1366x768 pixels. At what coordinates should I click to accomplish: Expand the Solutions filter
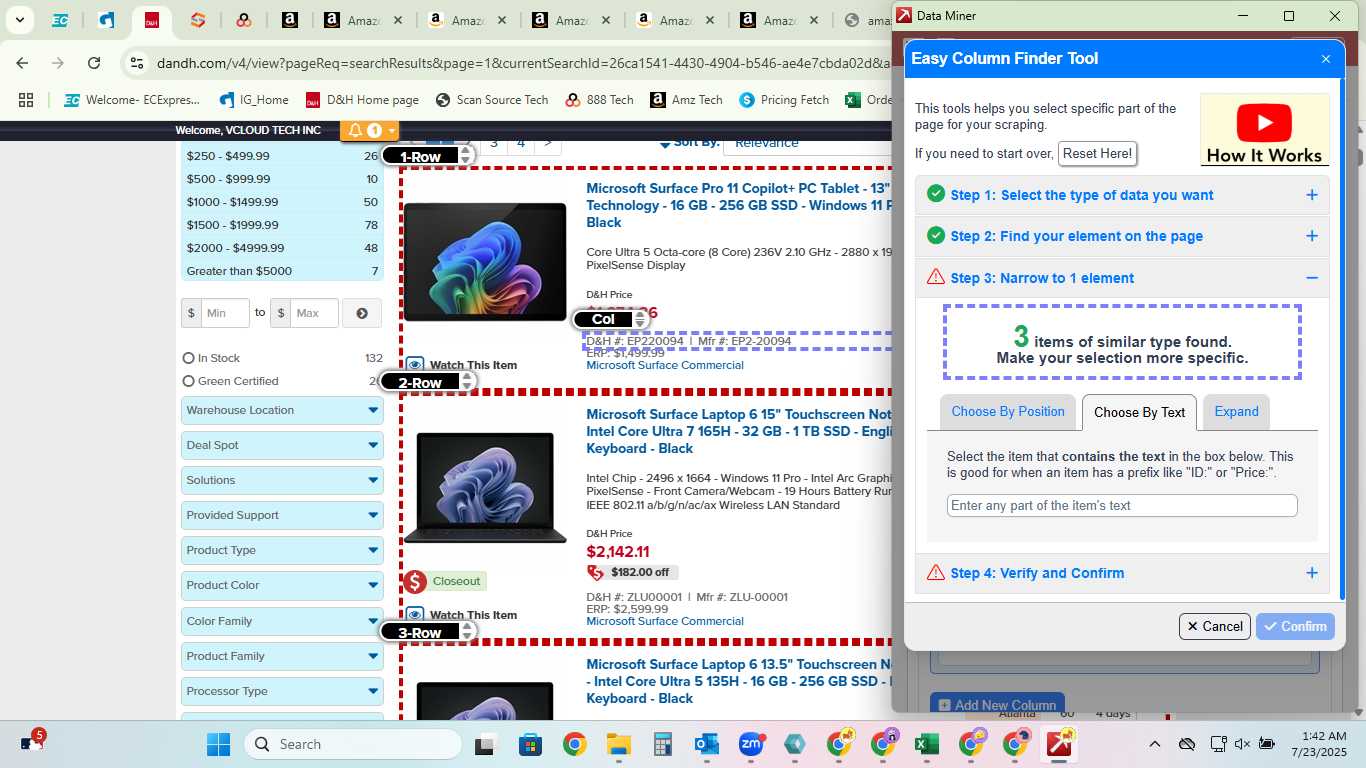tap(282, 480)
